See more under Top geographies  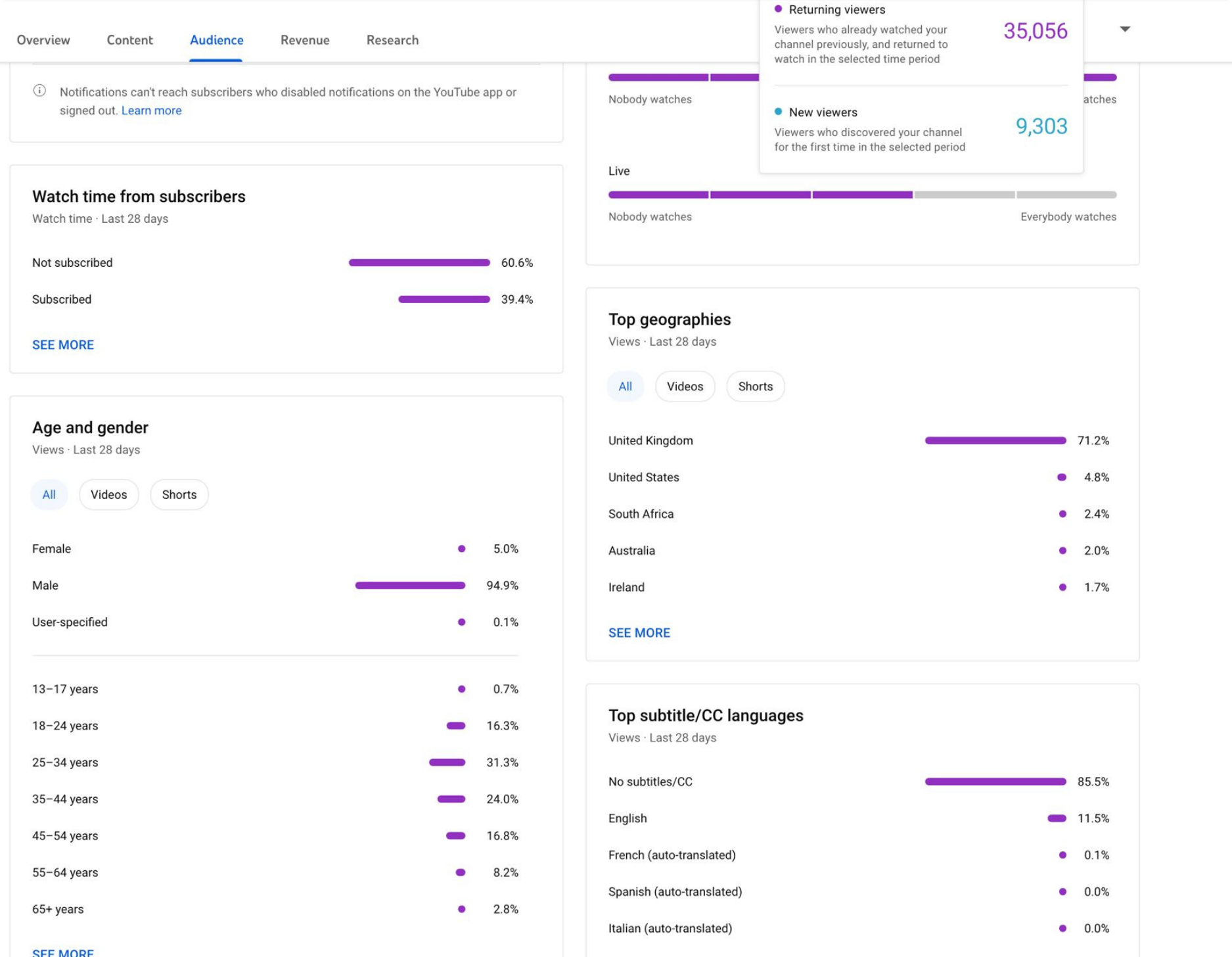point(639,632)
